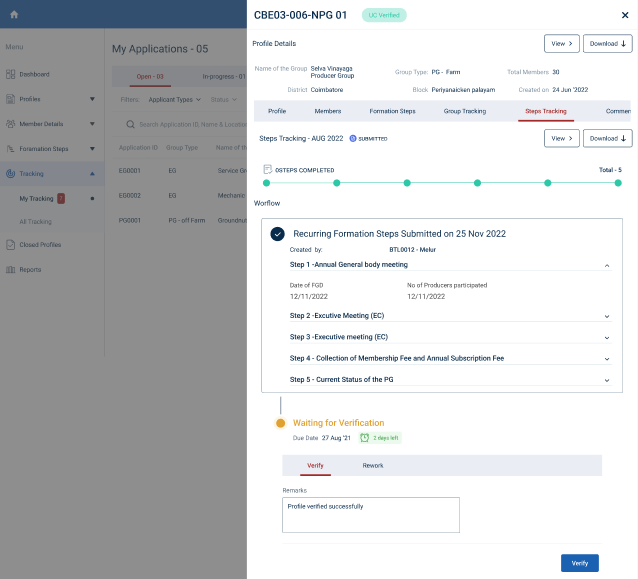This screenshot has width=638, height=579.
Task: Download the Steps Tracking AUG 2022 report
Action: [x=609, y=138]
